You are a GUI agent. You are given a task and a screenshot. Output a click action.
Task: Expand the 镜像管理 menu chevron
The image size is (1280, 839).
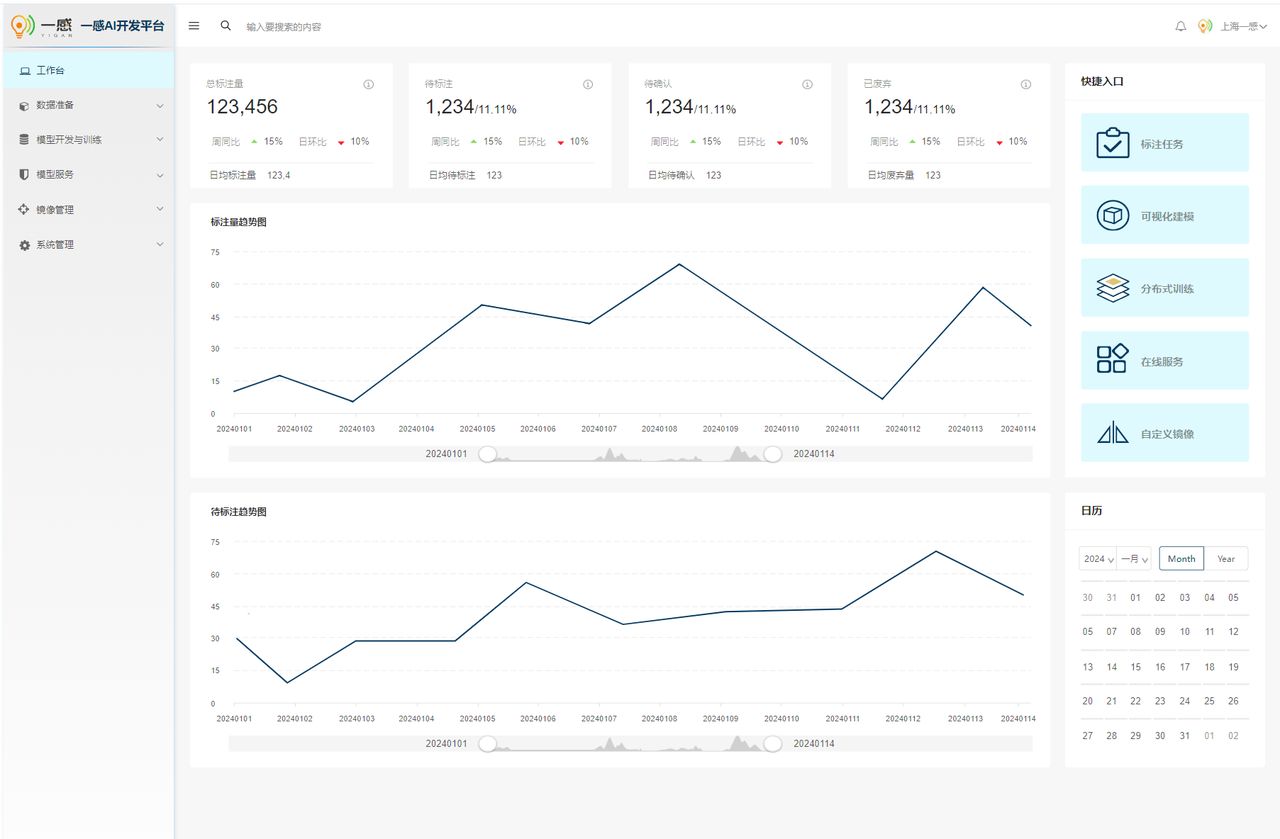click(x=160, y=210)
